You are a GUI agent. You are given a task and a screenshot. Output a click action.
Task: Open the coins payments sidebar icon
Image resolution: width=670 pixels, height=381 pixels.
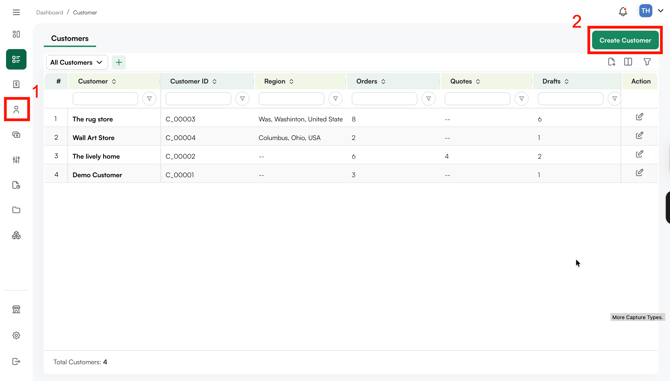point(16,135)
